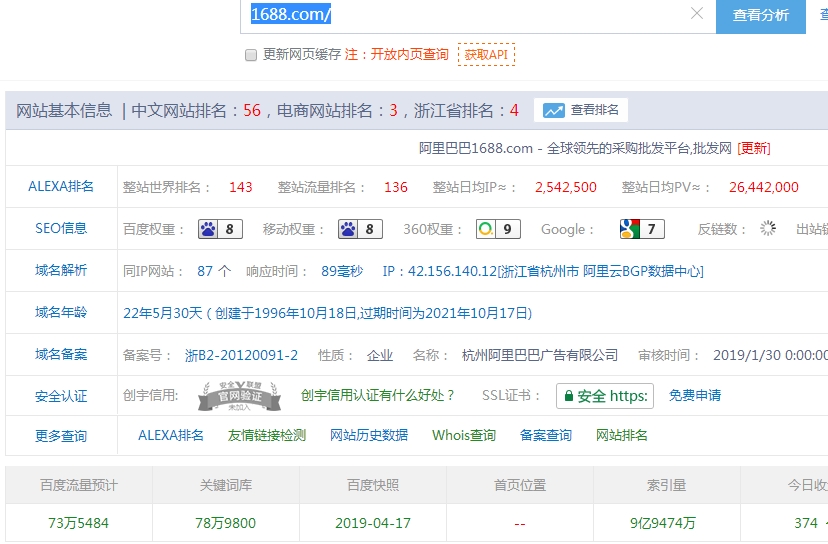The height and width of the screenshot is (544, 828).
Task: Click the green lock icon in SSL badge
Action: 569,396
